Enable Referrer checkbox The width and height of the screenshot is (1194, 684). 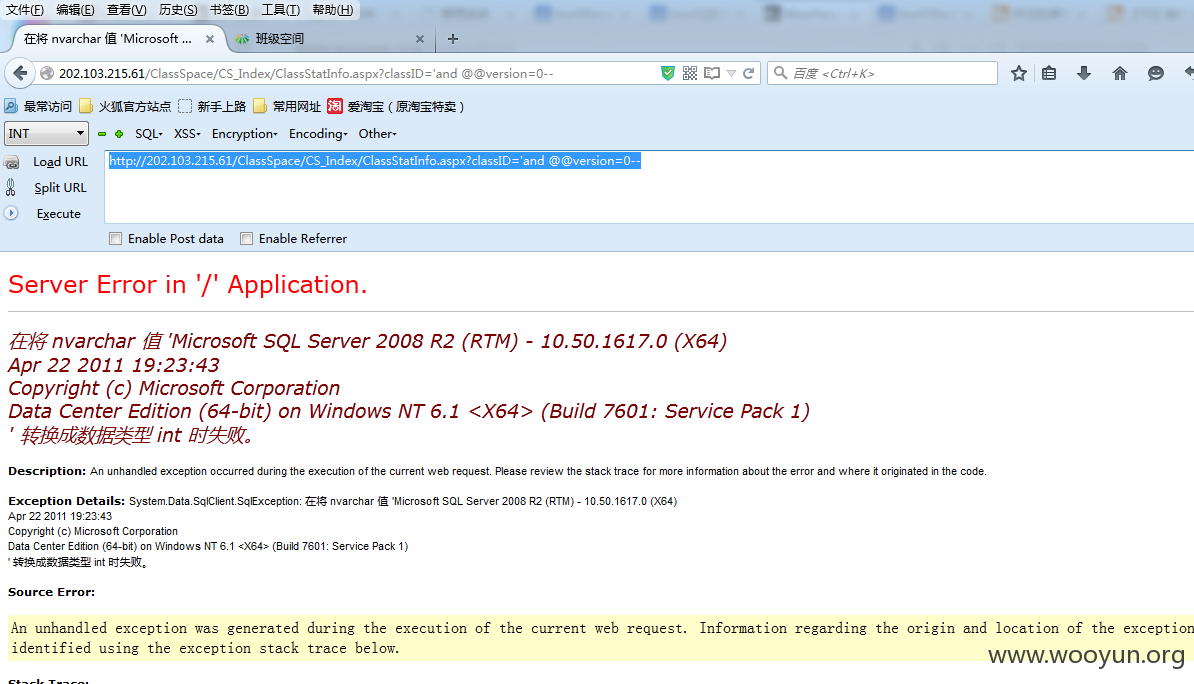(247, 238)
